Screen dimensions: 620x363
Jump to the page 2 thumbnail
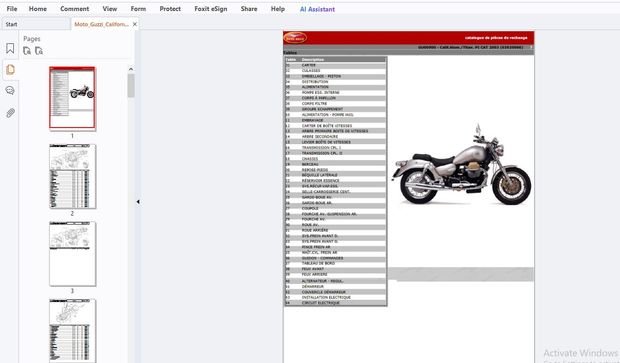point(72,176)
